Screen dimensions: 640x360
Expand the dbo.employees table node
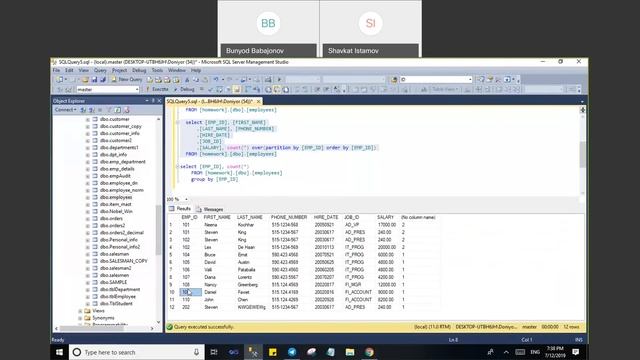88,197
